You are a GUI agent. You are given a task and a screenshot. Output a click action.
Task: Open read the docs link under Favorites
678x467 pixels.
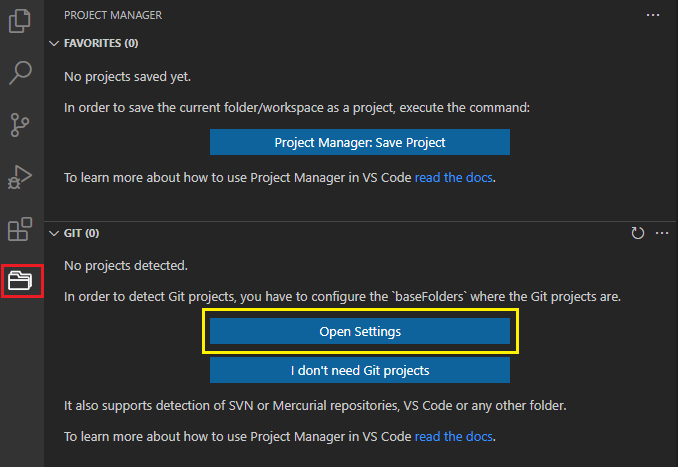coord(454,178)
